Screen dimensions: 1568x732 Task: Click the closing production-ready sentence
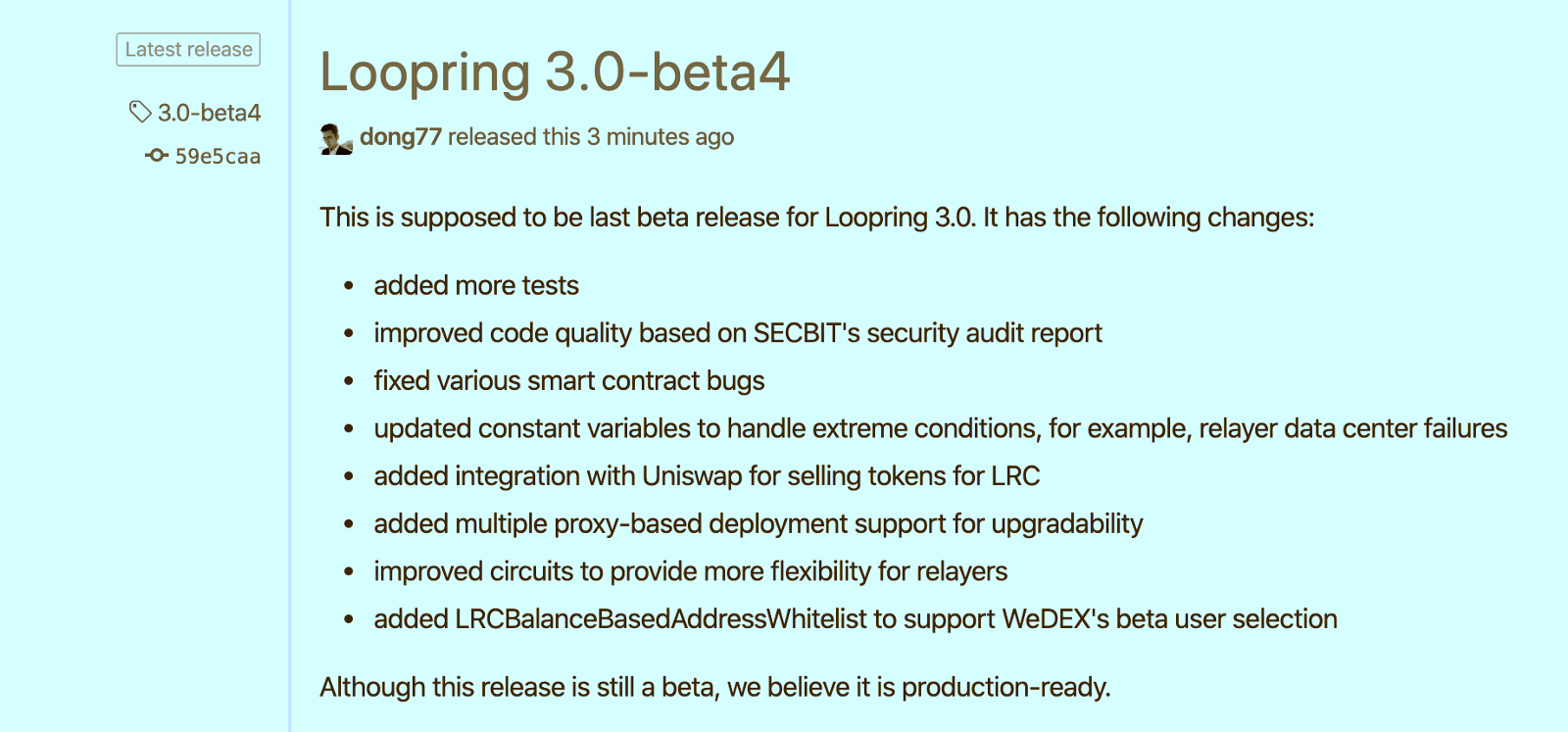click(714, 687)
